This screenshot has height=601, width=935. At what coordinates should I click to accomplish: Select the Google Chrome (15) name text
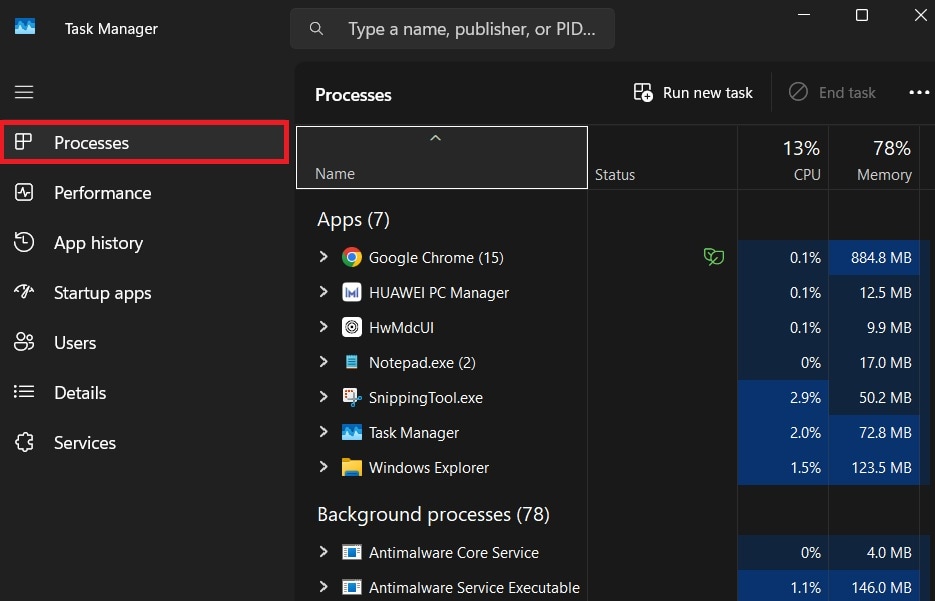436,258
